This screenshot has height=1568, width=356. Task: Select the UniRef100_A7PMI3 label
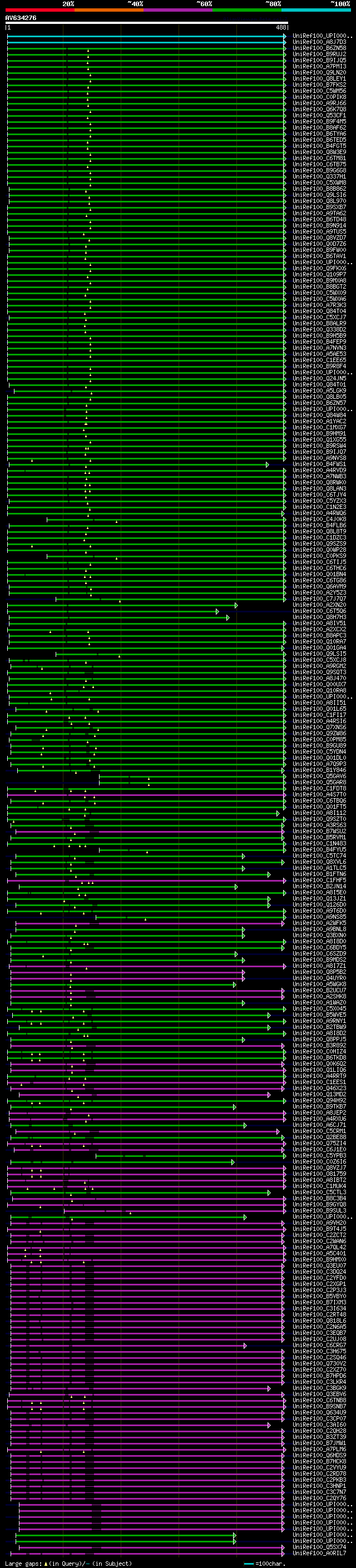point(319,66)
